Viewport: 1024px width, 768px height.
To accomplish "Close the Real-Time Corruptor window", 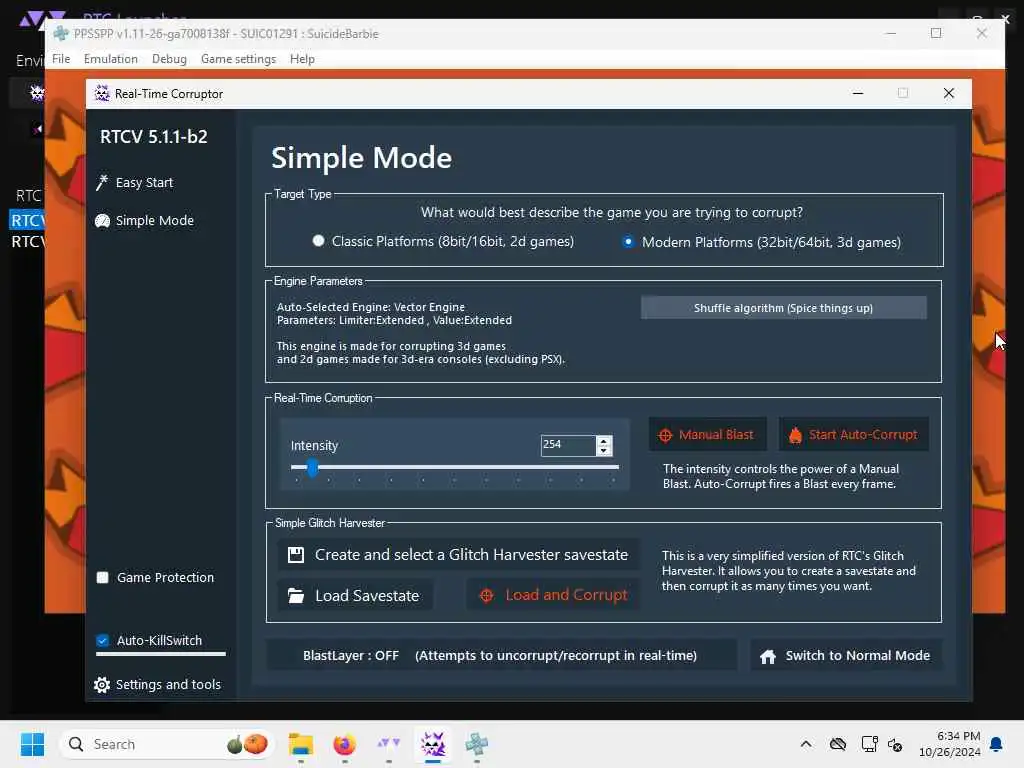I will coord(949,93).
